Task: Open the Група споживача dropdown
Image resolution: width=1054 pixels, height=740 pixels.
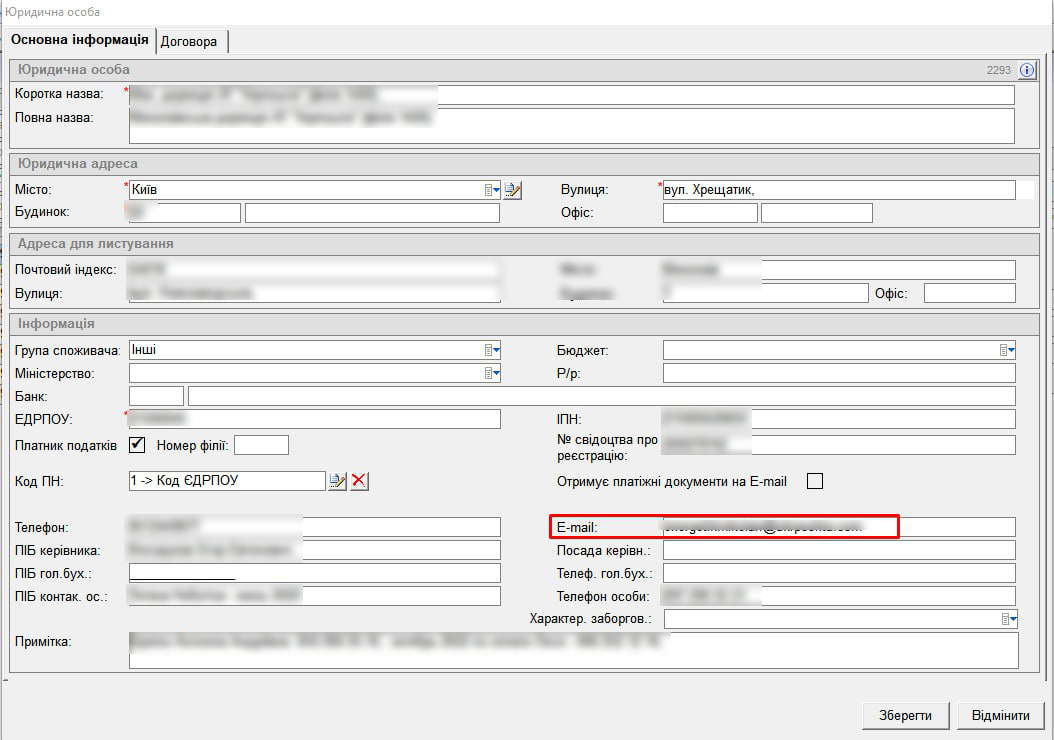Action: (491, 350)
